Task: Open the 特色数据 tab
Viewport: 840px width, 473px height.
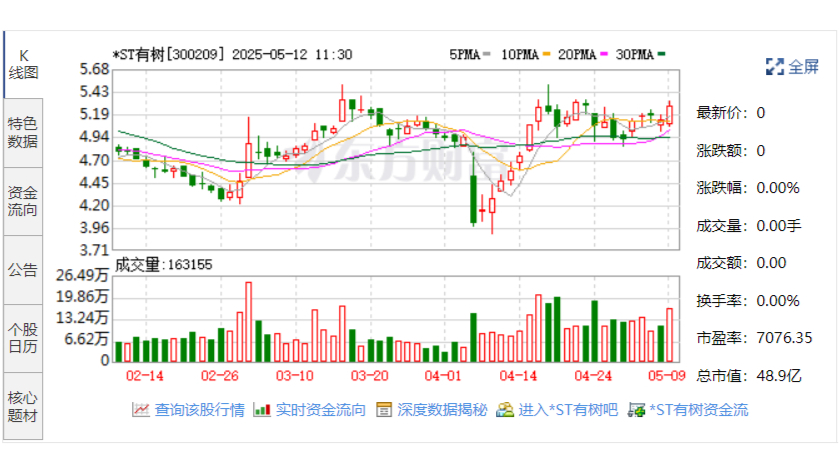Action: point(23,132)
